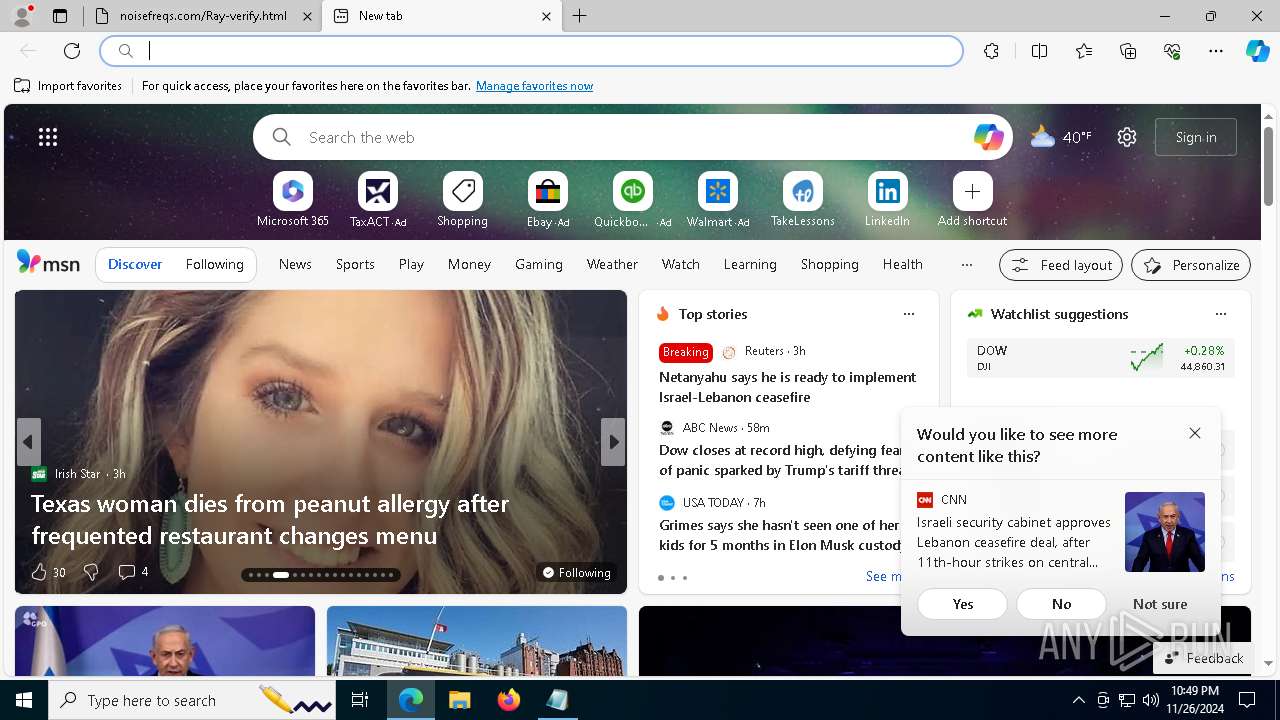Dislike the Texas woman story
Screen dimensions: 1280x720
point(91,572)
